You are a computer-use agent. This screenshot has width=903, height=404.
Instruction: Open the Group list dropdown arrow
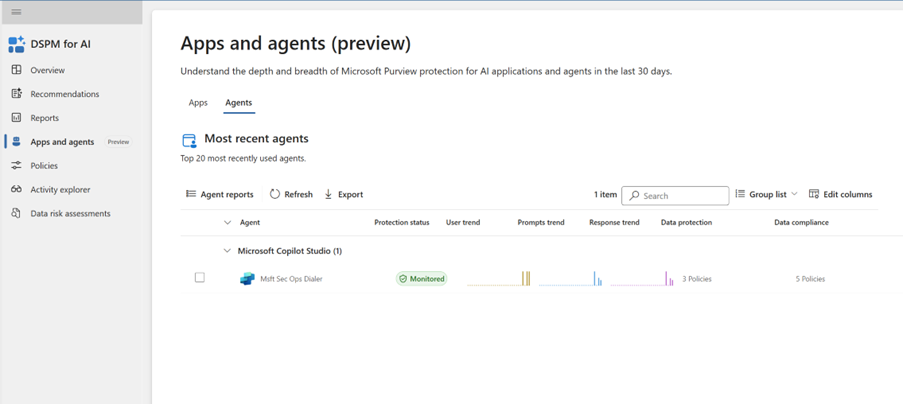[x=794, y=194]
